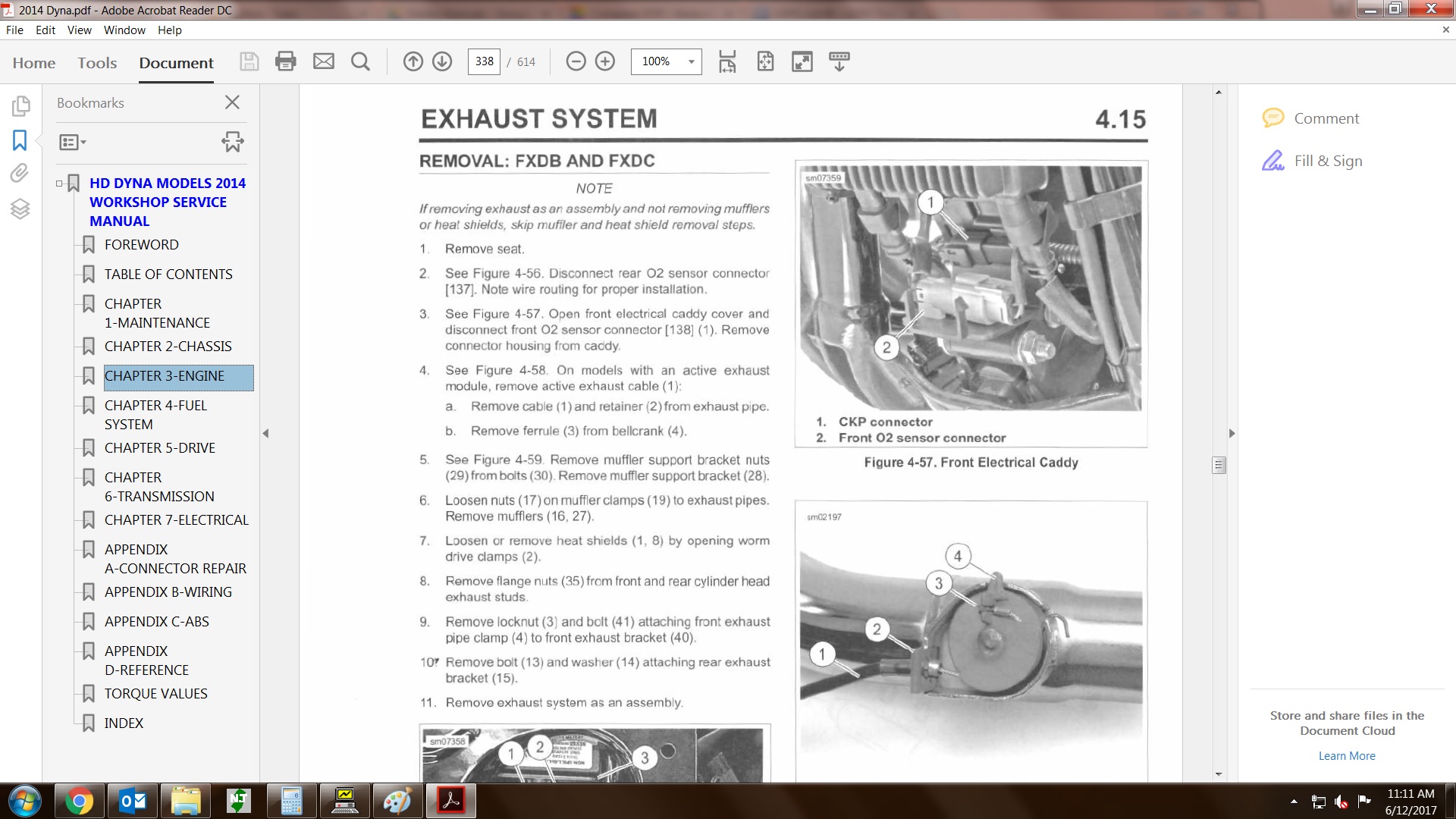Go to the previous page arrow

(x=413, y=61)
